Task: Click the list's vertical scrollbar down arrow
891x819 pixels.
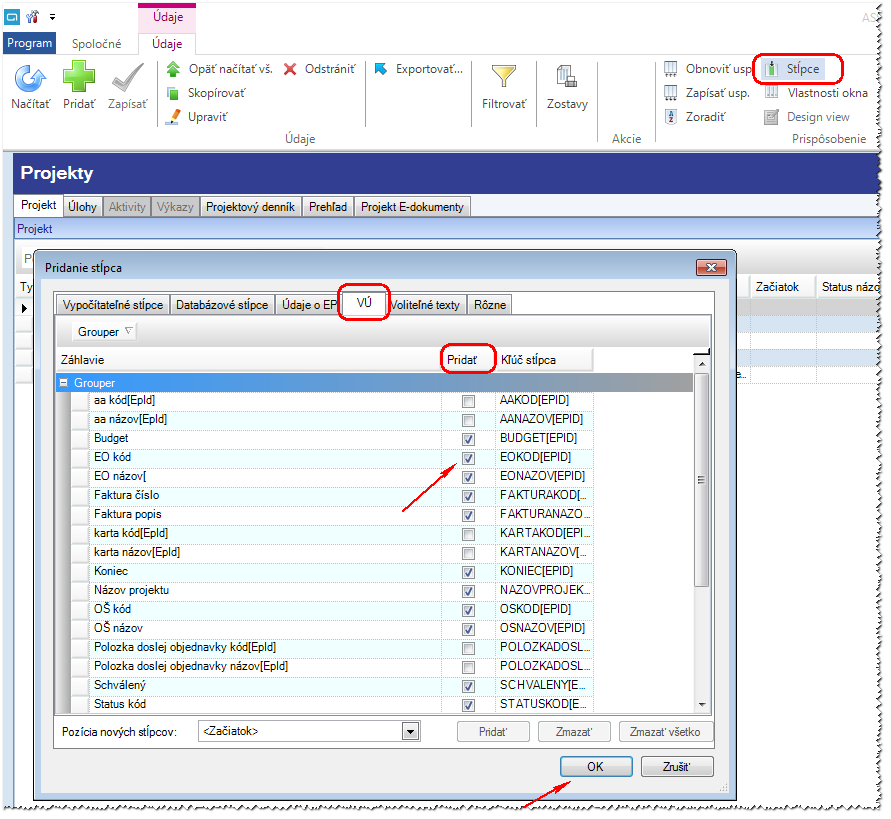Action: pyautogui.click(x=702, y=705)
